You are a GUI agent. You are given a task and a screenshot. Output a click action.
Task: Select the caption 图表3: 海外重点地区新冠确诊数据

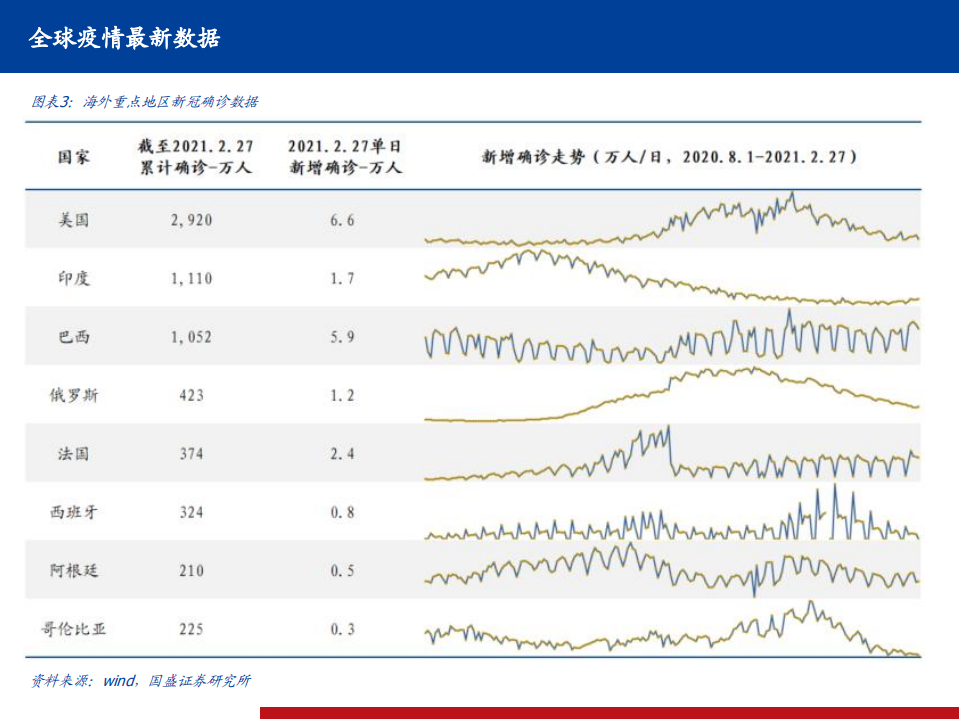[143, 101]
